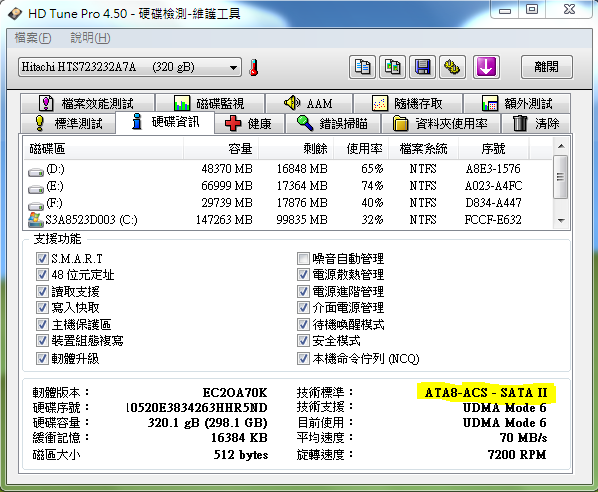Click the firmware version EC2OA70K
This screenshot has height=492, width=598.
pos(235,392)
